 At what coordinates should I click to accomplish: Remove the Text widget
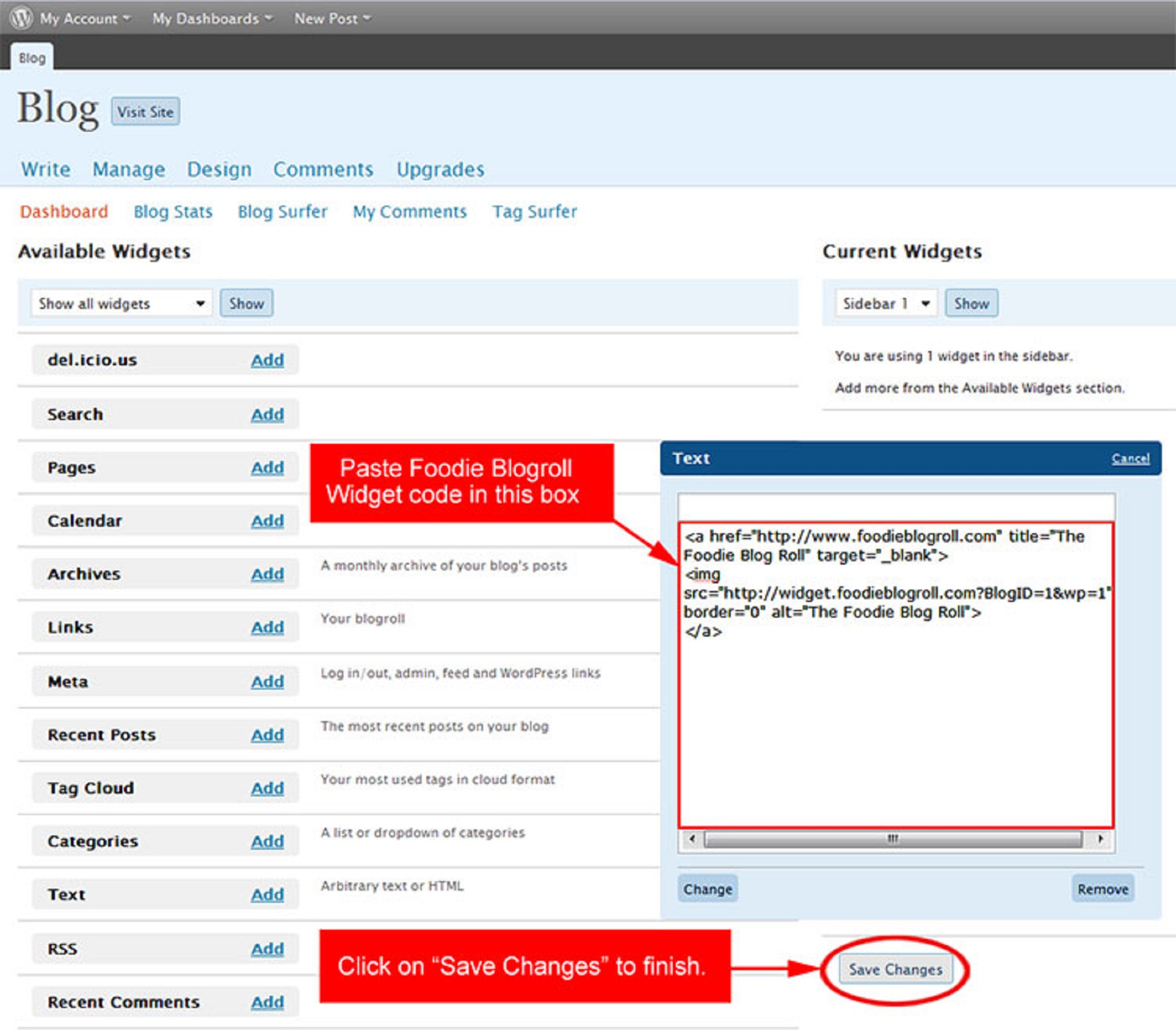point(1102,889)
